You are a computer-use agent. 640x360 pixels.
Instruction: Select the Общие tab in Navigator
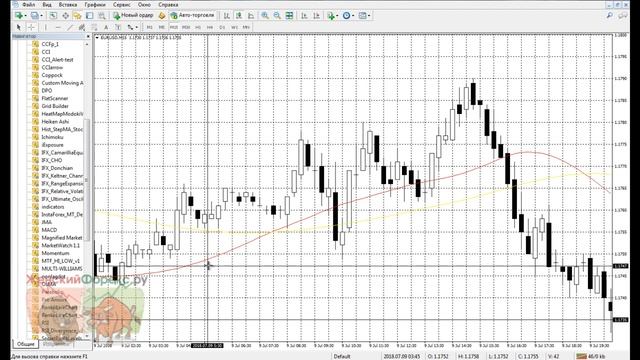click(25, 344)
